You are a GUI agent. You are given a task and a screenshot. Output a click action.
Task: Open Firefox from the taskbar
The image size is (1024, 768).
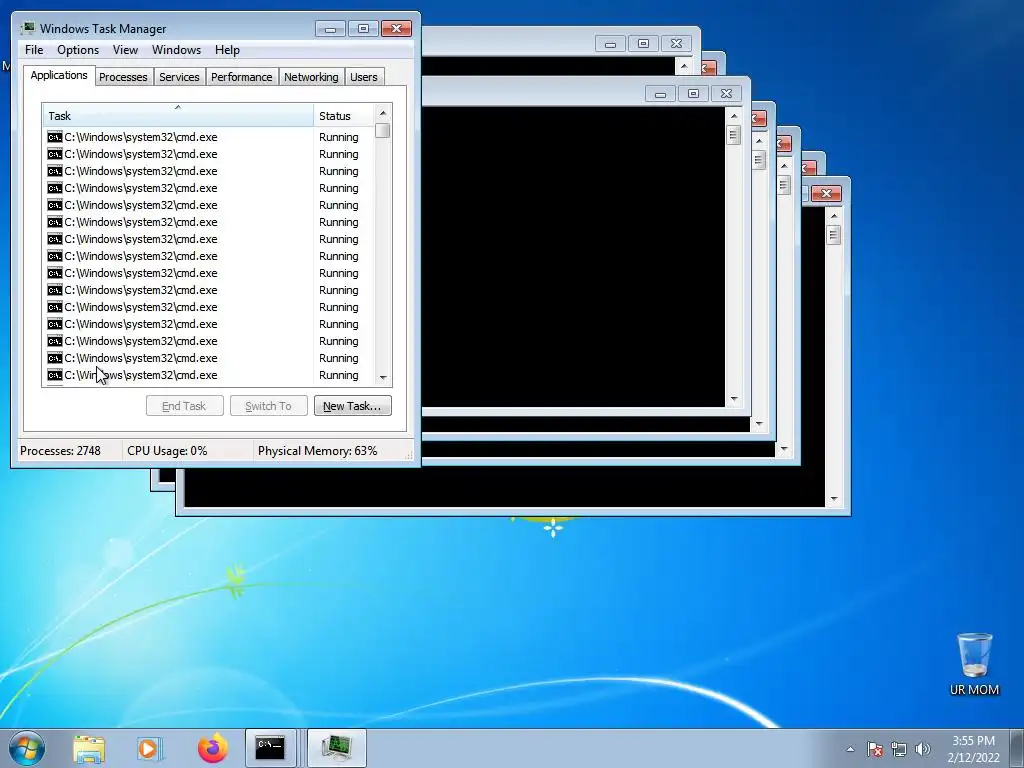213,748
